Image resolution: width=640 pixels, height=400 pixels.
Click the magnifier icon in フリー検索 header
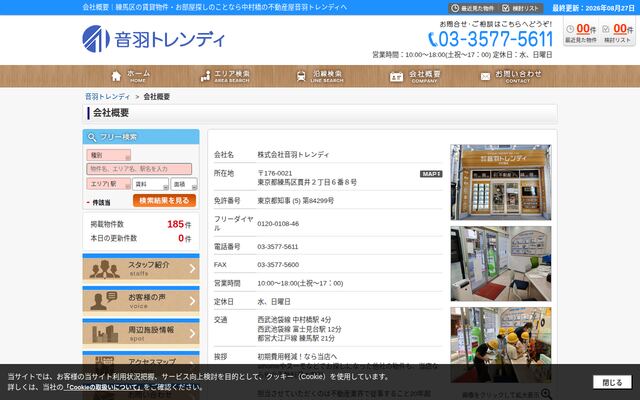tap(92, 137)
